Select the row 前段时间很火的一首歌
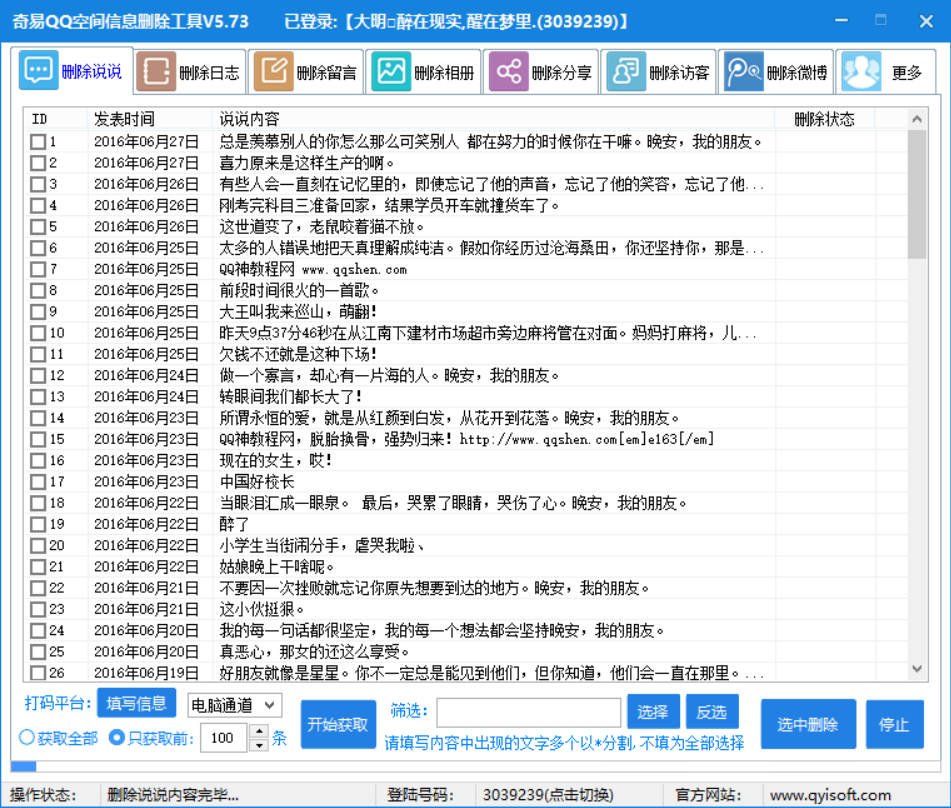Viewport: 951px width, 808px height. tap(467, 291)
